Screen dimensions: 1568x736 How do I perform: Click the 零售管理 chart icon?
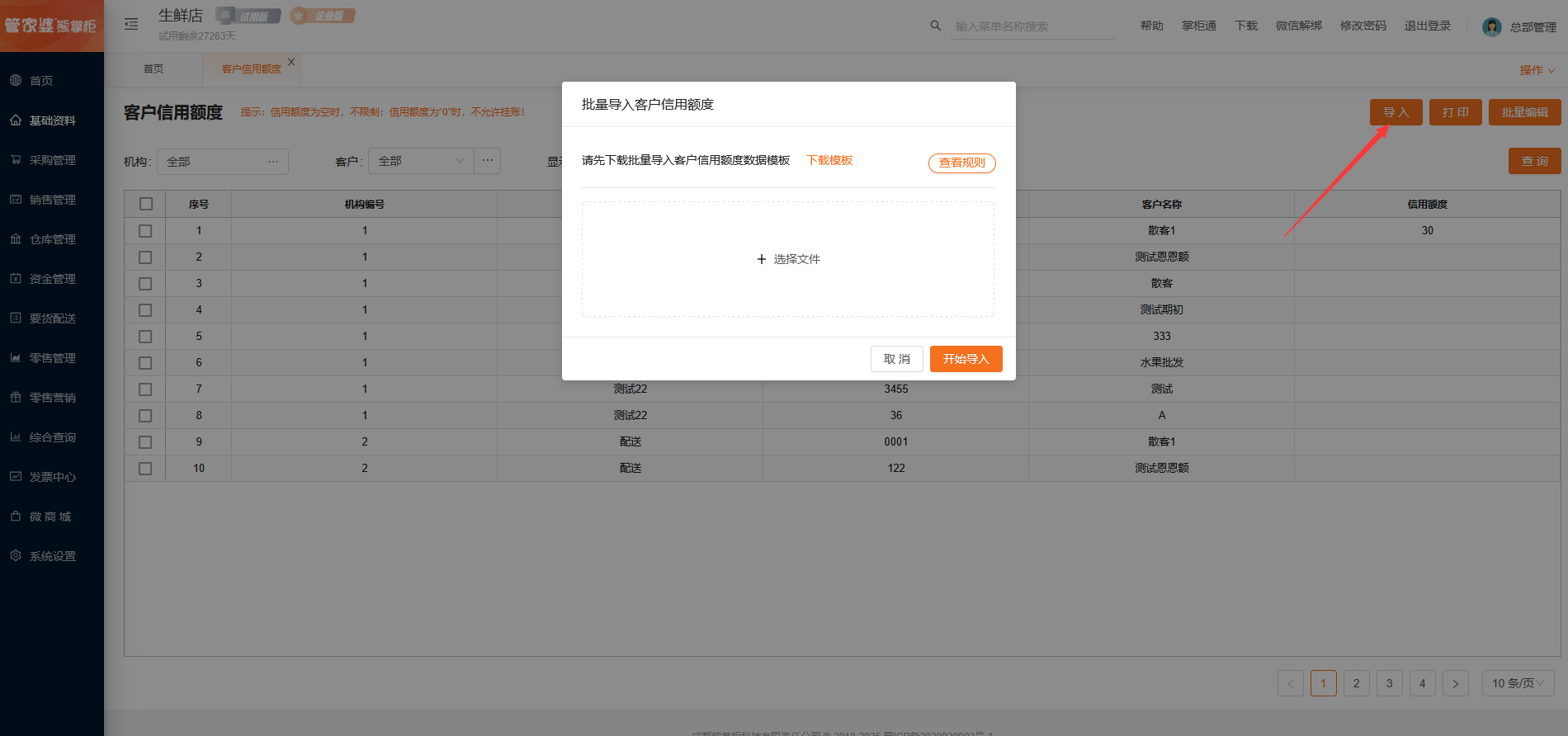[x=16, y=357]
